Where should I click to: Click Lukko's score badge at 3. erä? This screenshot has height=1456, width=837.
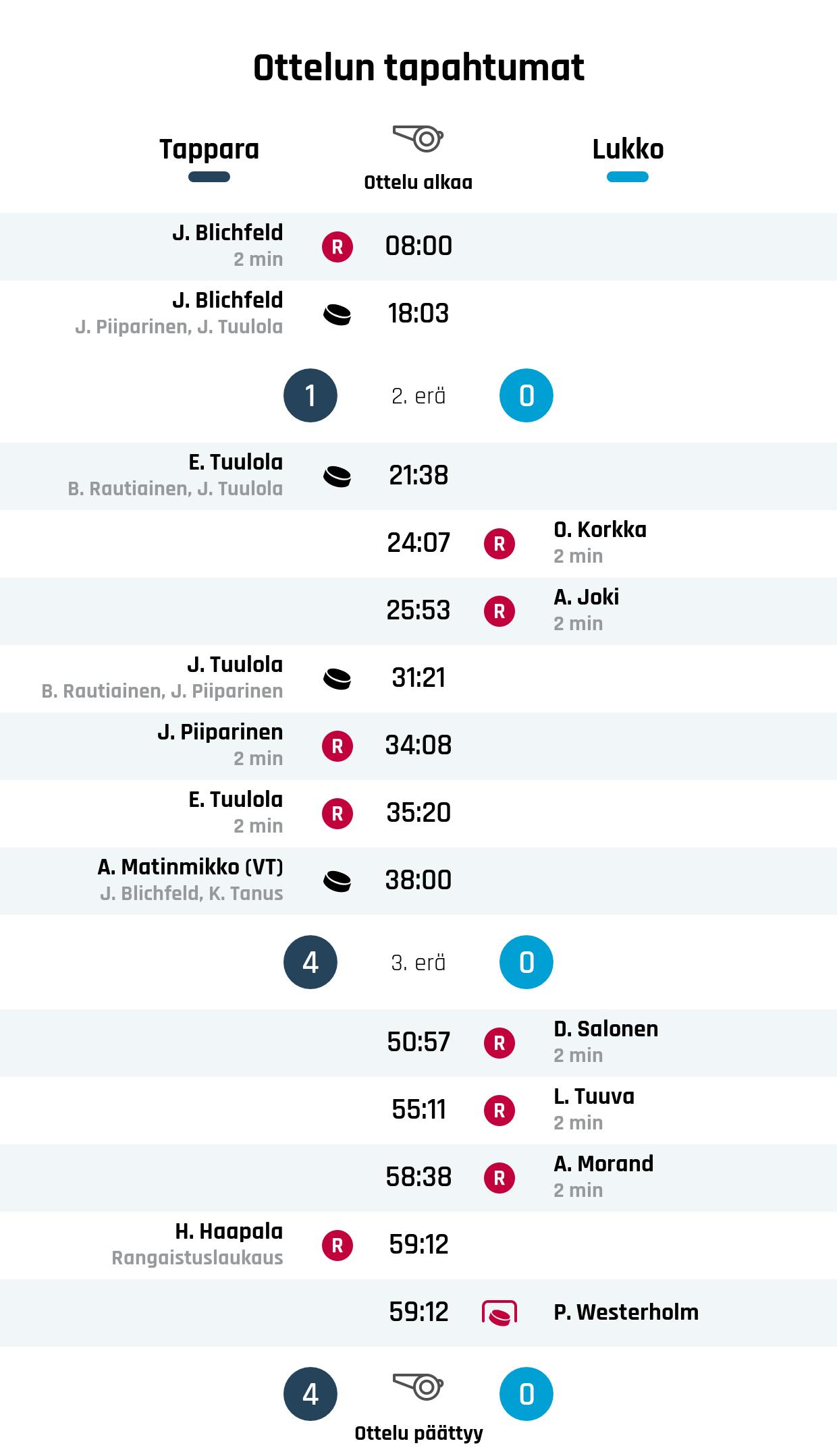pos(526,962)
